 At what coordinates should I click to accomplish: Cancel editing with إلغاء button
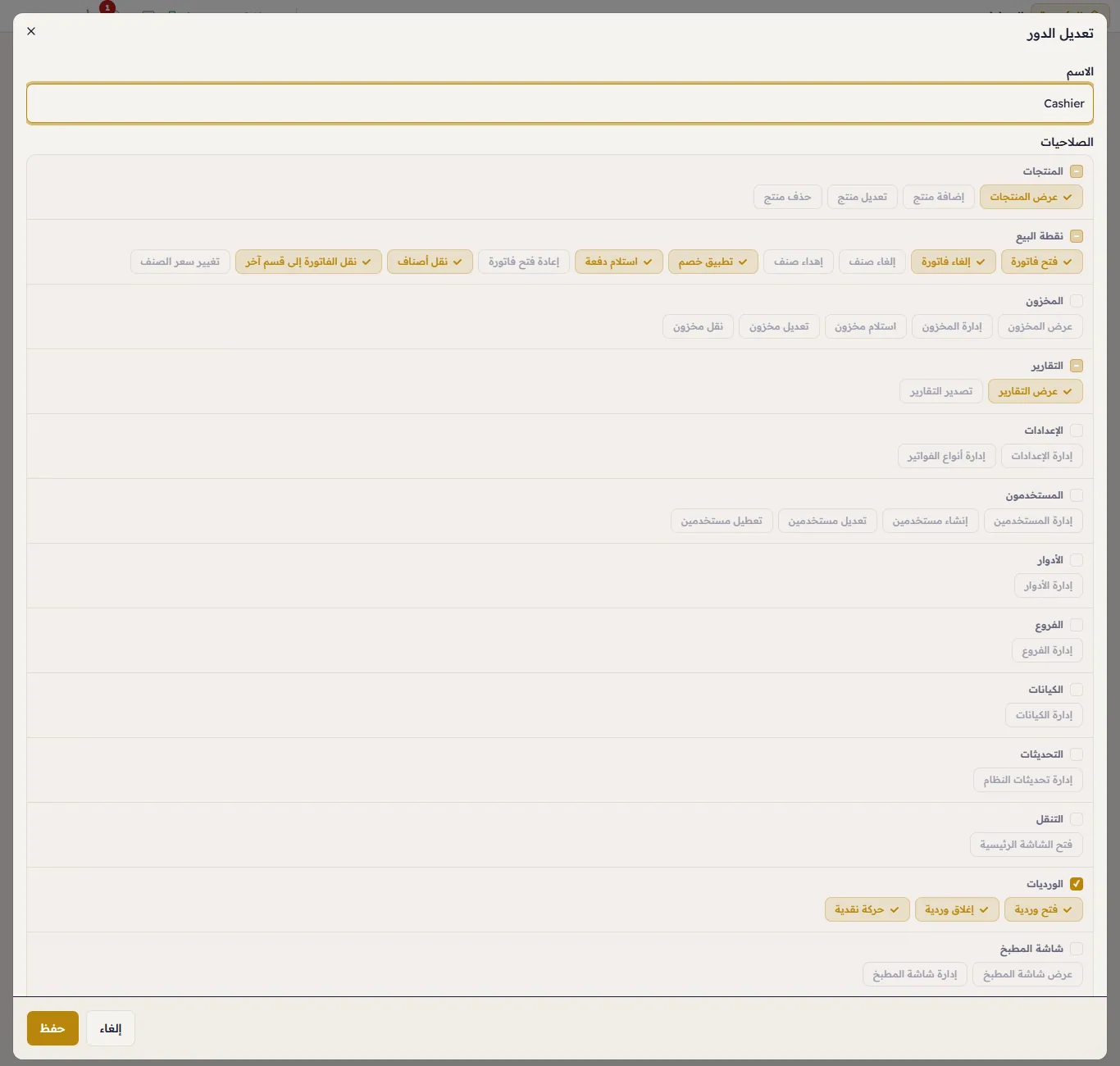pos(111,1028)
